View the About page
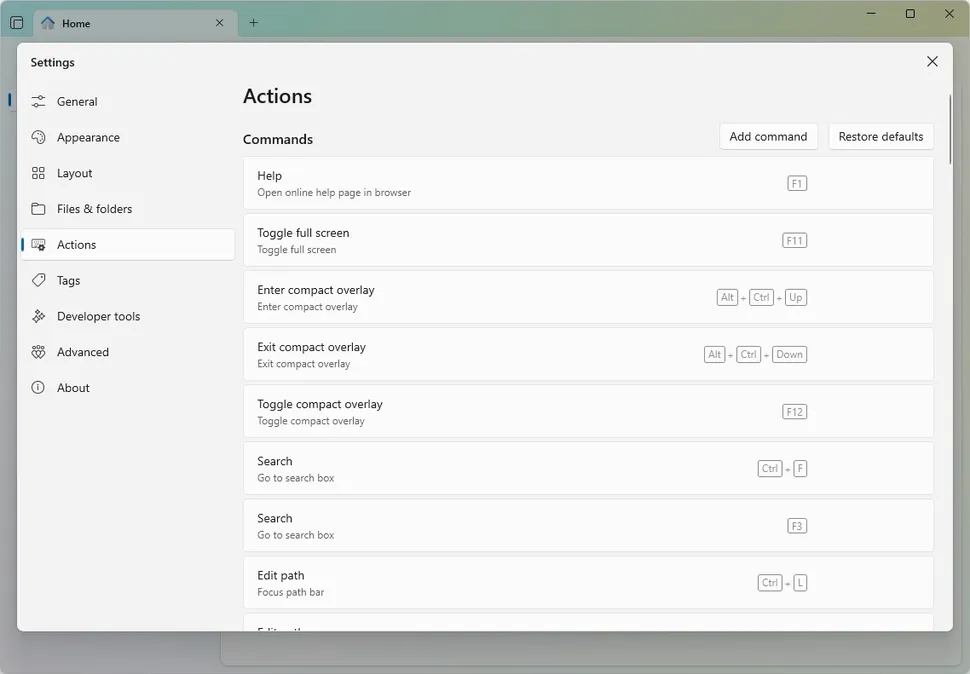Image resolution: width=970 pixels, height=674 pixels. (x=71, y=387)
